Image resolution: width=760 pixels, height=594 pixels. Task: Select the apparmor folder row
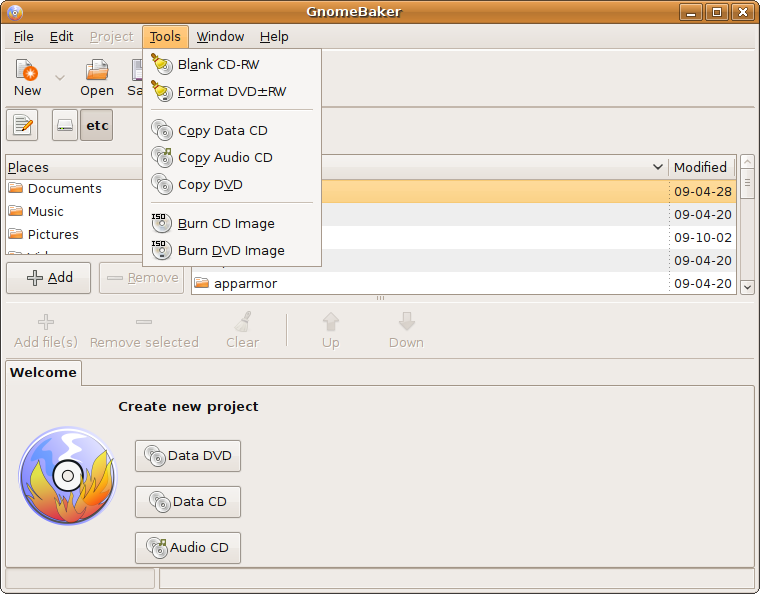click(x=464, y=283)
